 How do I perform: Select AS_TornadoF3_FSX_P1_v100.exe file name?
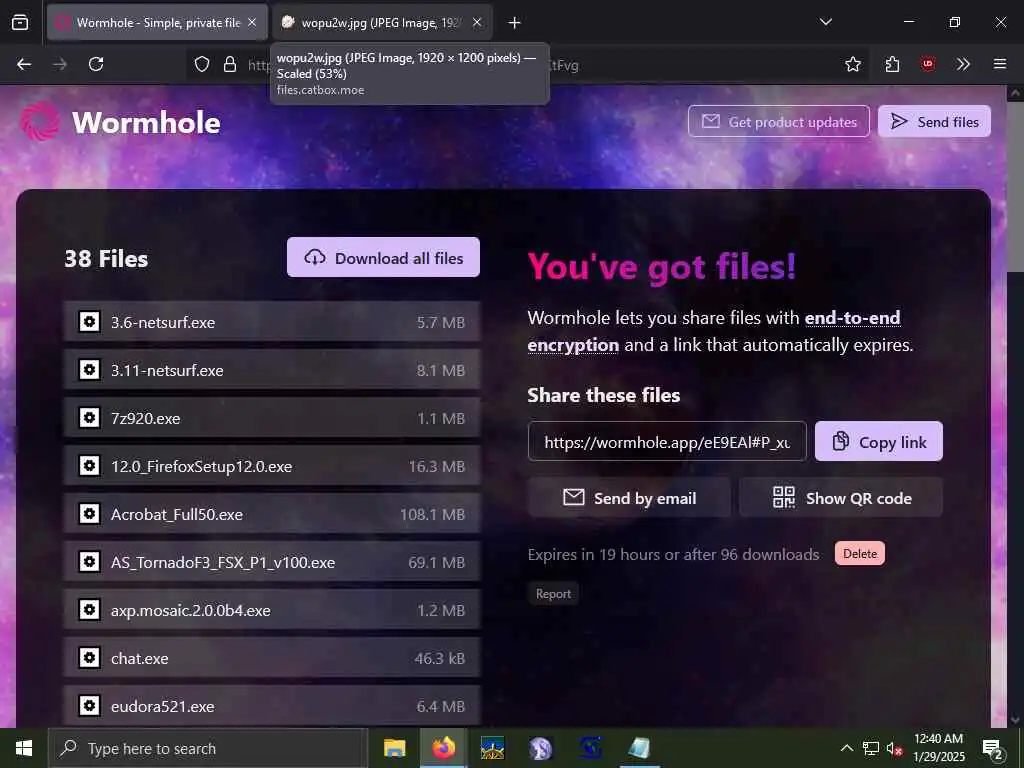tap(223, 562)
